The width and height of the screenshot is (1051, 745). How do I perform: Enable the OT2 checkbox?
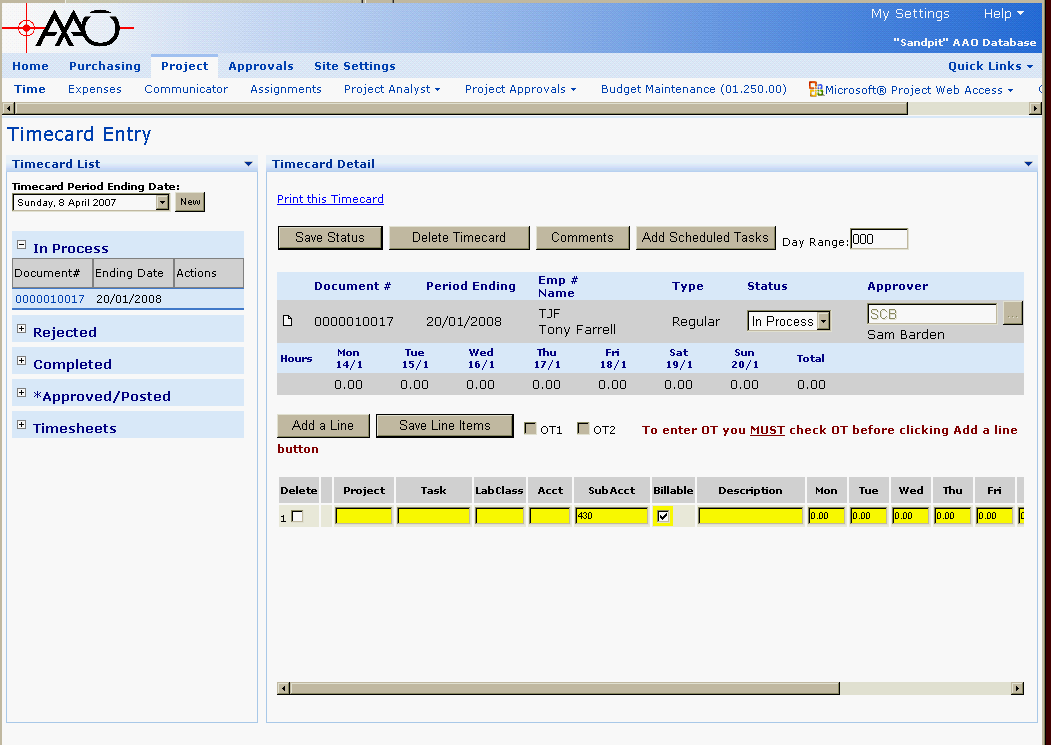pyautogui.click(x=583, y=429)
